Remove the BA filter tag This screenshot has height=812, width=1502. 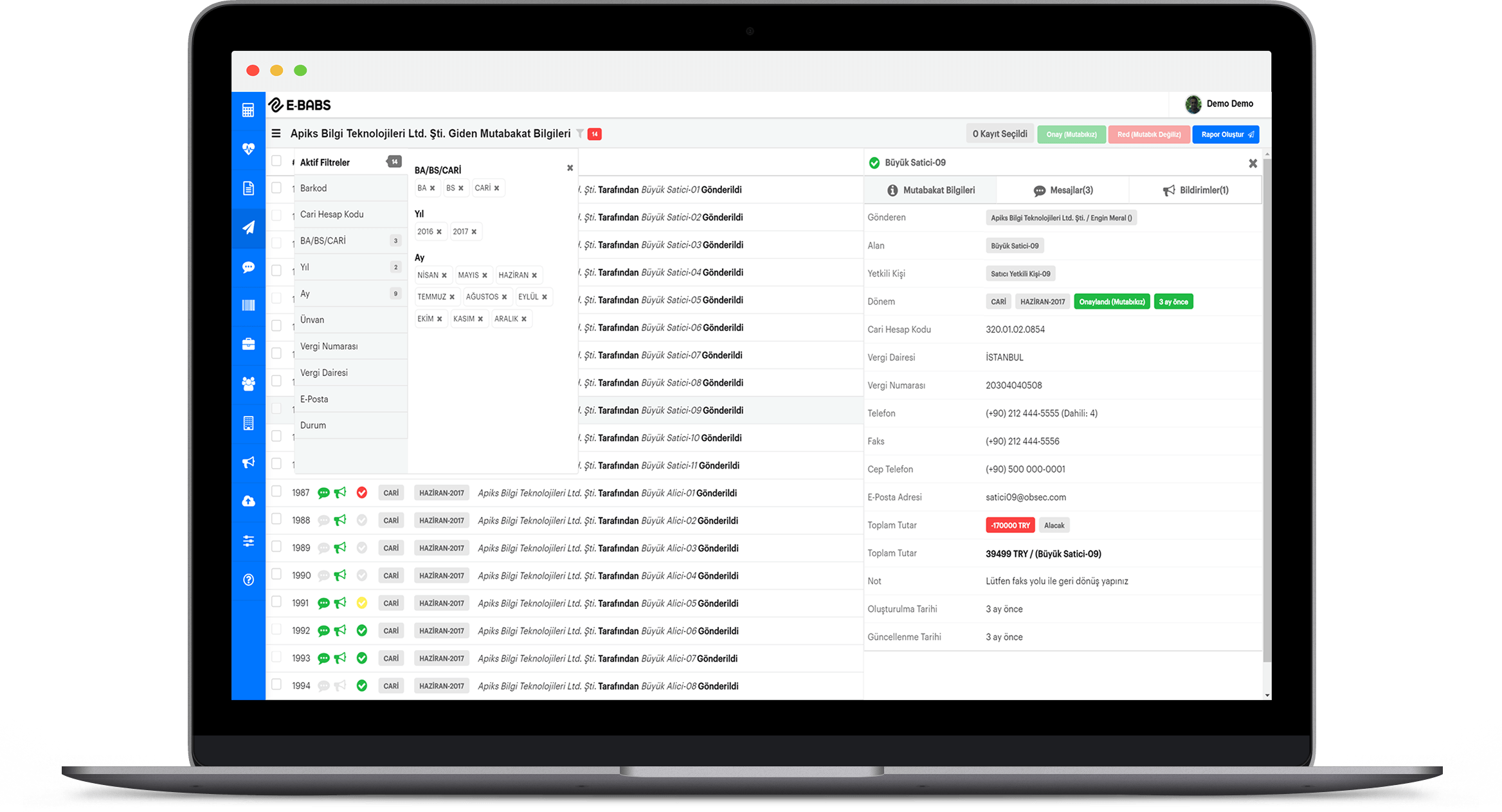pos(432,188)
